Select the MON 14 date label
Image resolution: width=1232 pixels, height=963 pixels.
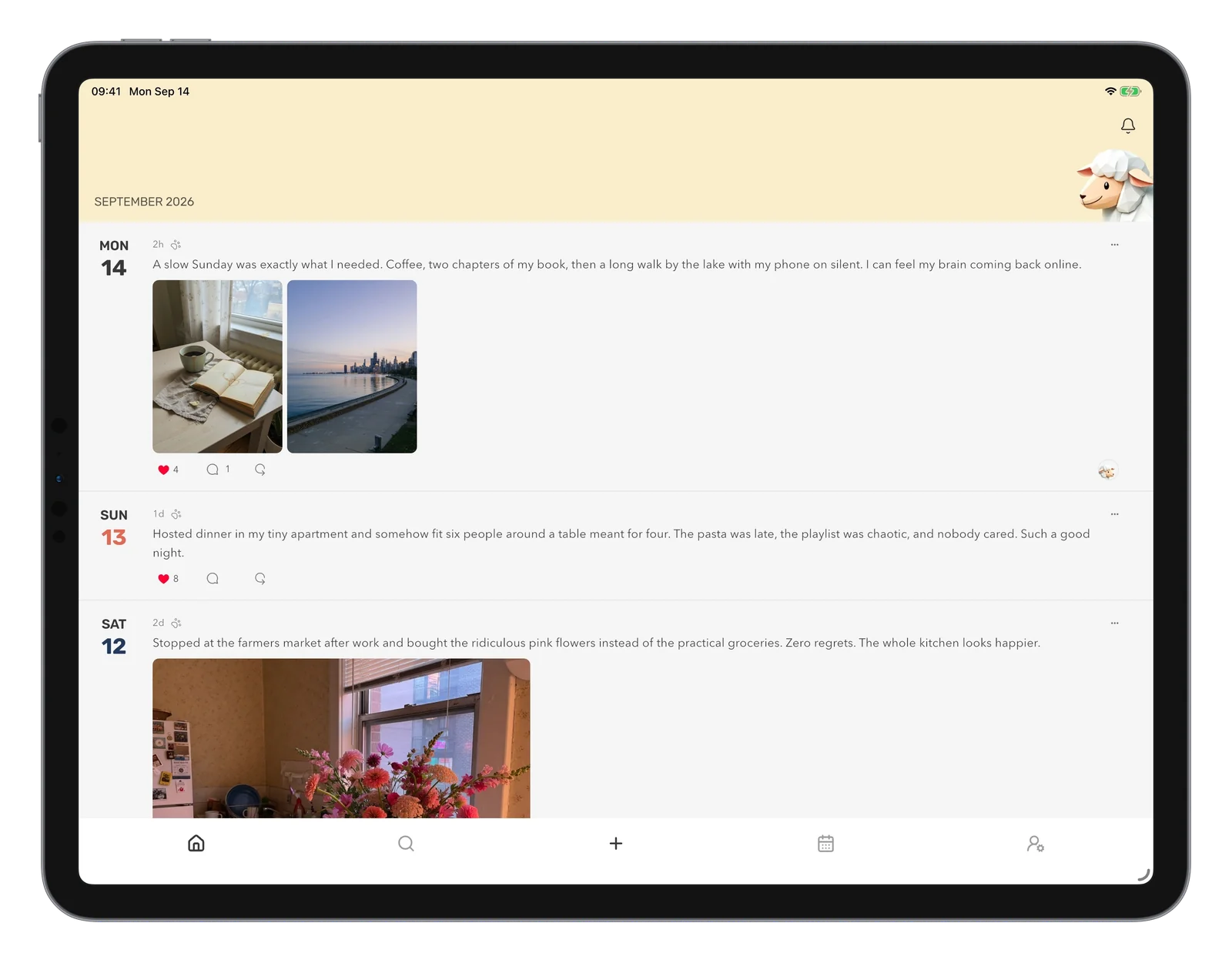pyautogui.click(x=114, y=258)
